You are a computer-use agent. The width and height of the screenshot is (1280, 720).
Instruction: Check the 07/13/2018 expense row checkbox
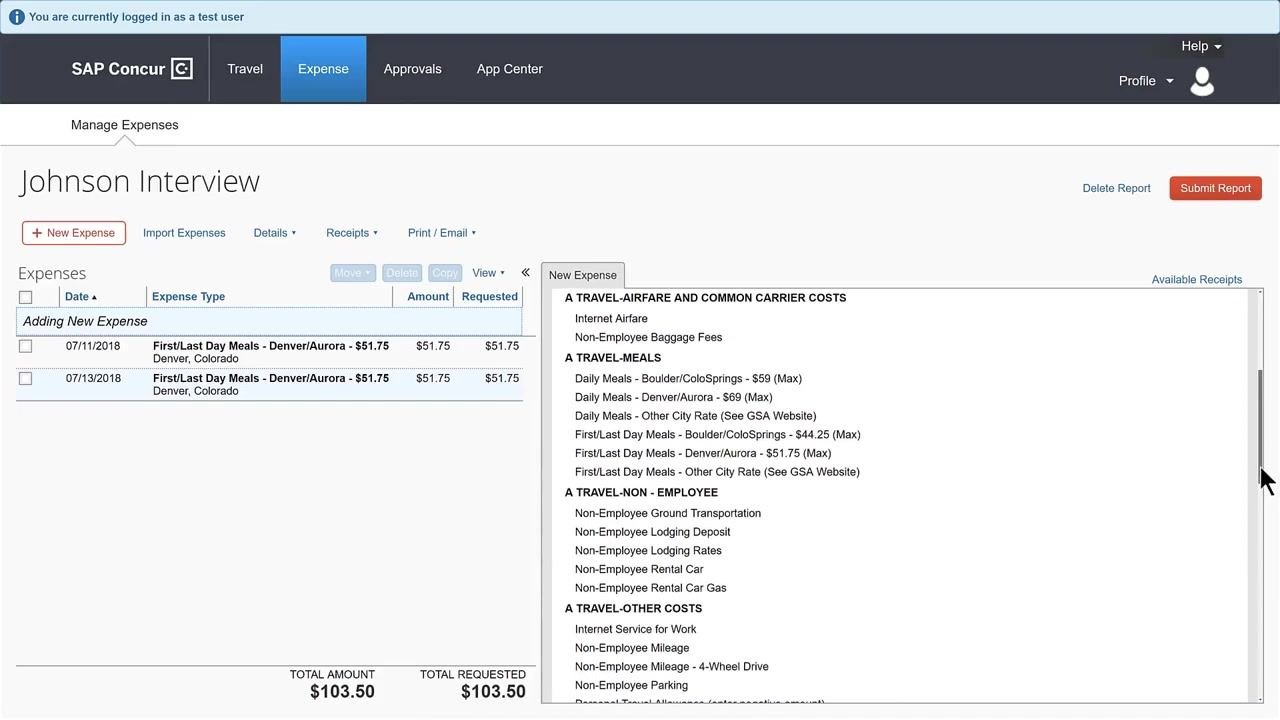26,378
